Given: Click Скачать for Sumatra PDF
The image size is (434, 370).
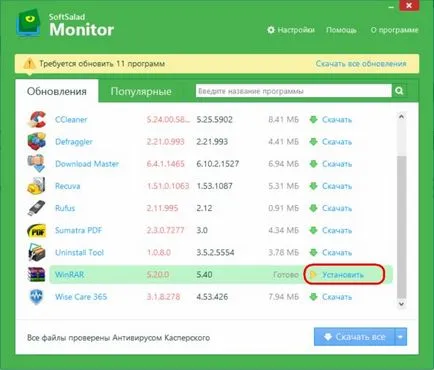Looking at the screenshot, I should 337,230.
